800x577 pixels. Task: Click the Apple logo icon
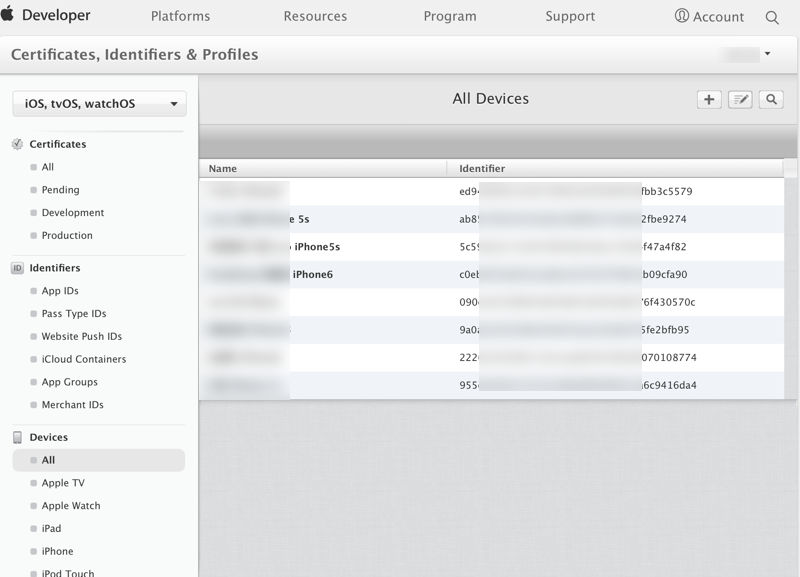point(8,15)
